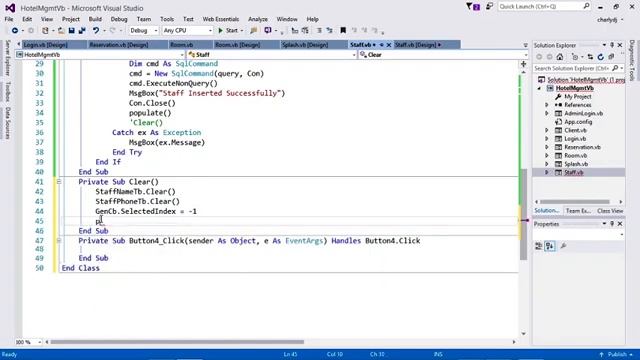
Task: Click the Save All toolbar icon
Action: pos(82,31)
